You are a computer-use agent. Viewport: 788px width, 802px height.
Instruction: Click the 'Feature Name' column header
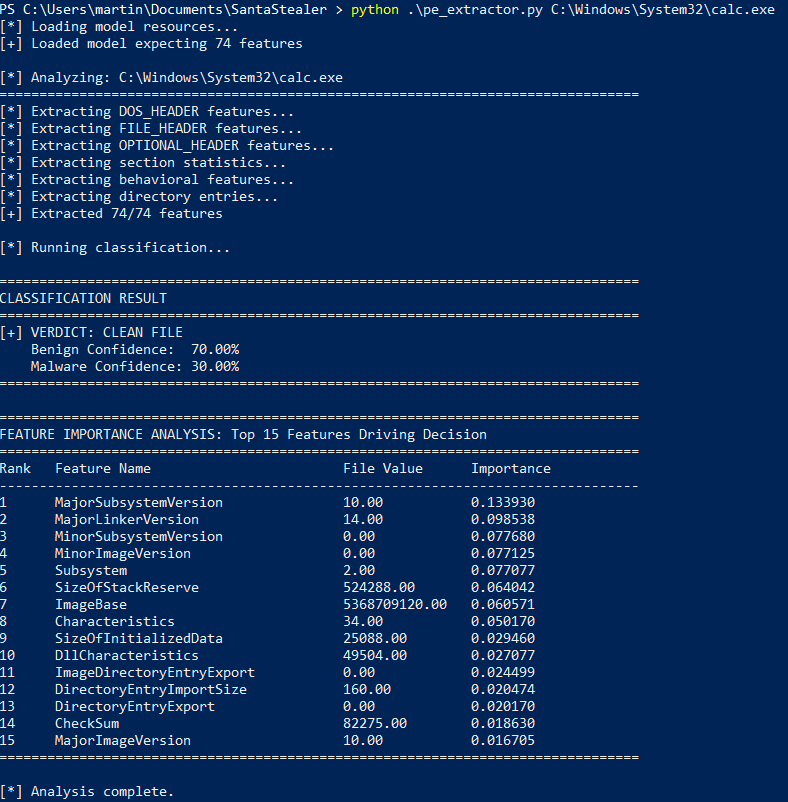[x=103, y=469]
